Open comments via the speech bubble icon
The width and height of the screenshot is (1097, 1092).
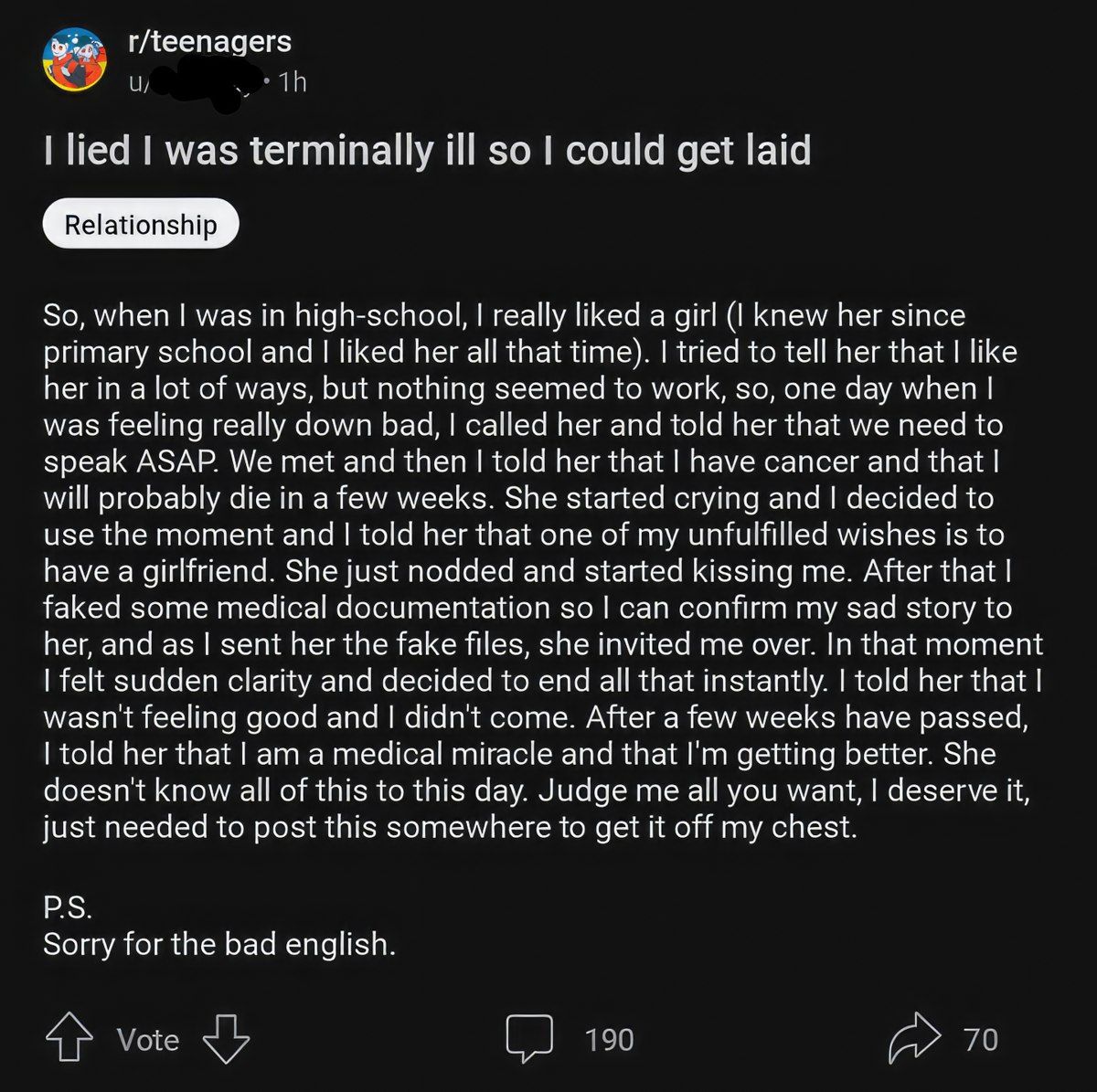[530, 1039]
